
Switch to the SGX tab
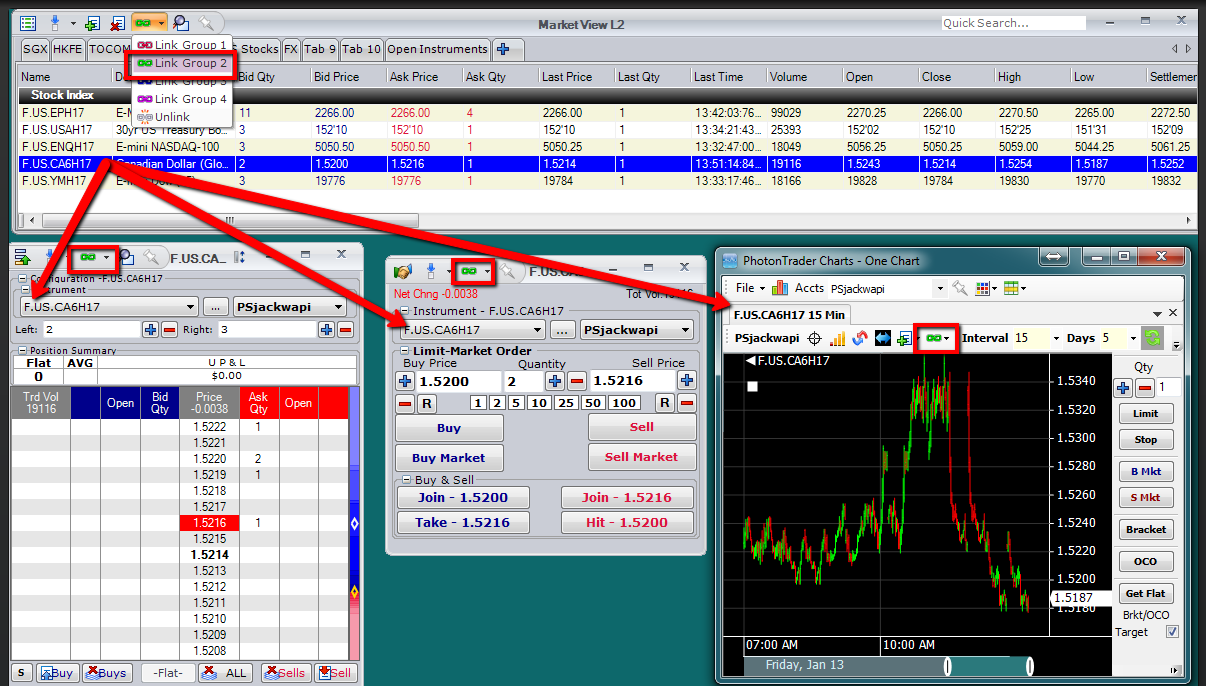(35, 49)
